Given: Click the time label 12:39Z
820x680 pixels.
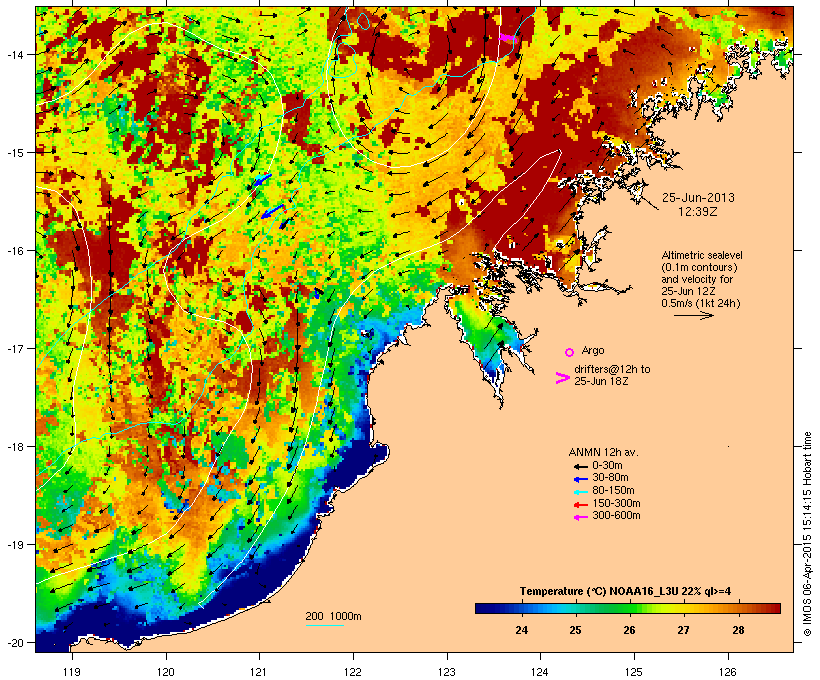Looking at the screenshot, I should [698, 212].
